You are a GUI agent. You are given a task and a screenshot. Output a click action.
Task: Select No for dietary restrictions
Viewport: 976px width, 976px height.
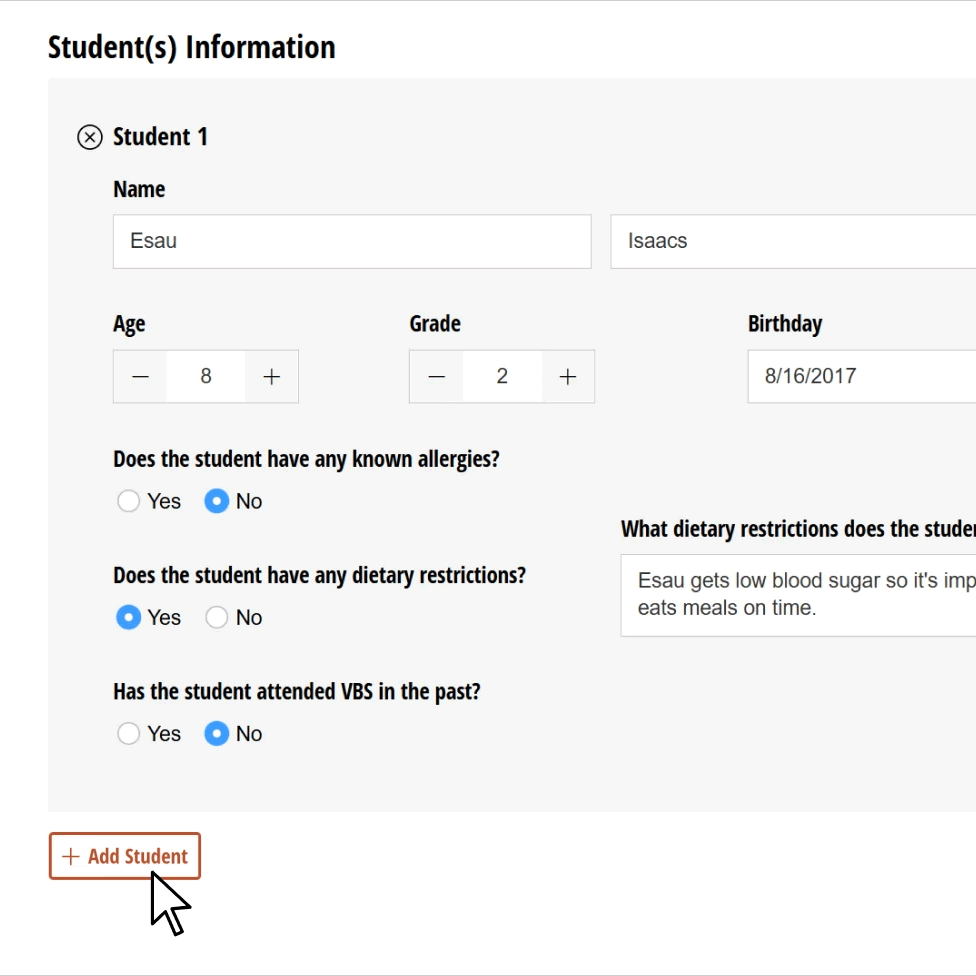pyautogui.click(x=217, y=617)
